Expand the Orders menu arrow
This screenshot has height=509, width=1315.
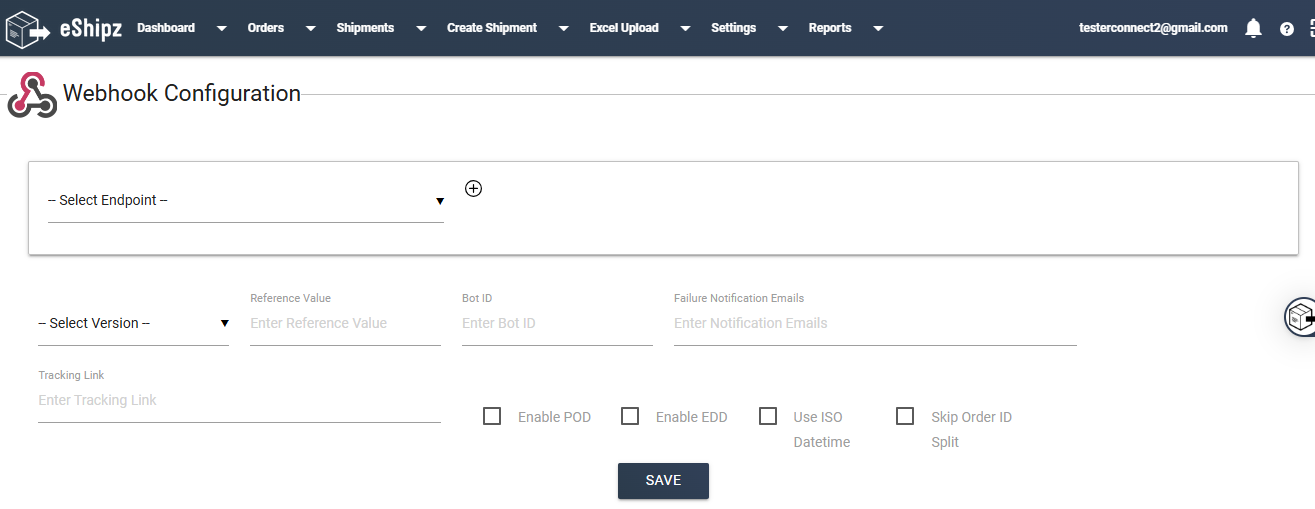tap(311, 29)
